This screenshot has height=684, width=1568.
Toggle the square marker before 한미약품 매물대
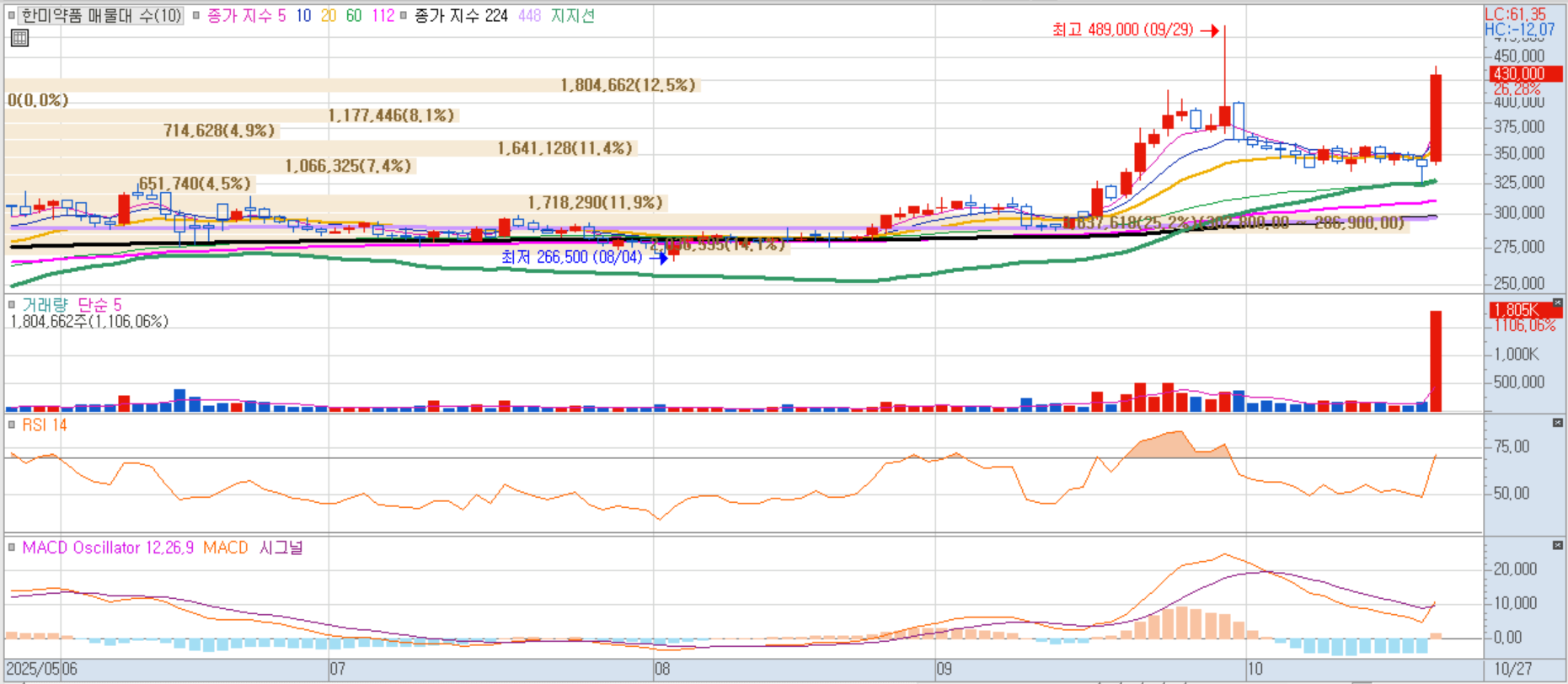(11, 15)
